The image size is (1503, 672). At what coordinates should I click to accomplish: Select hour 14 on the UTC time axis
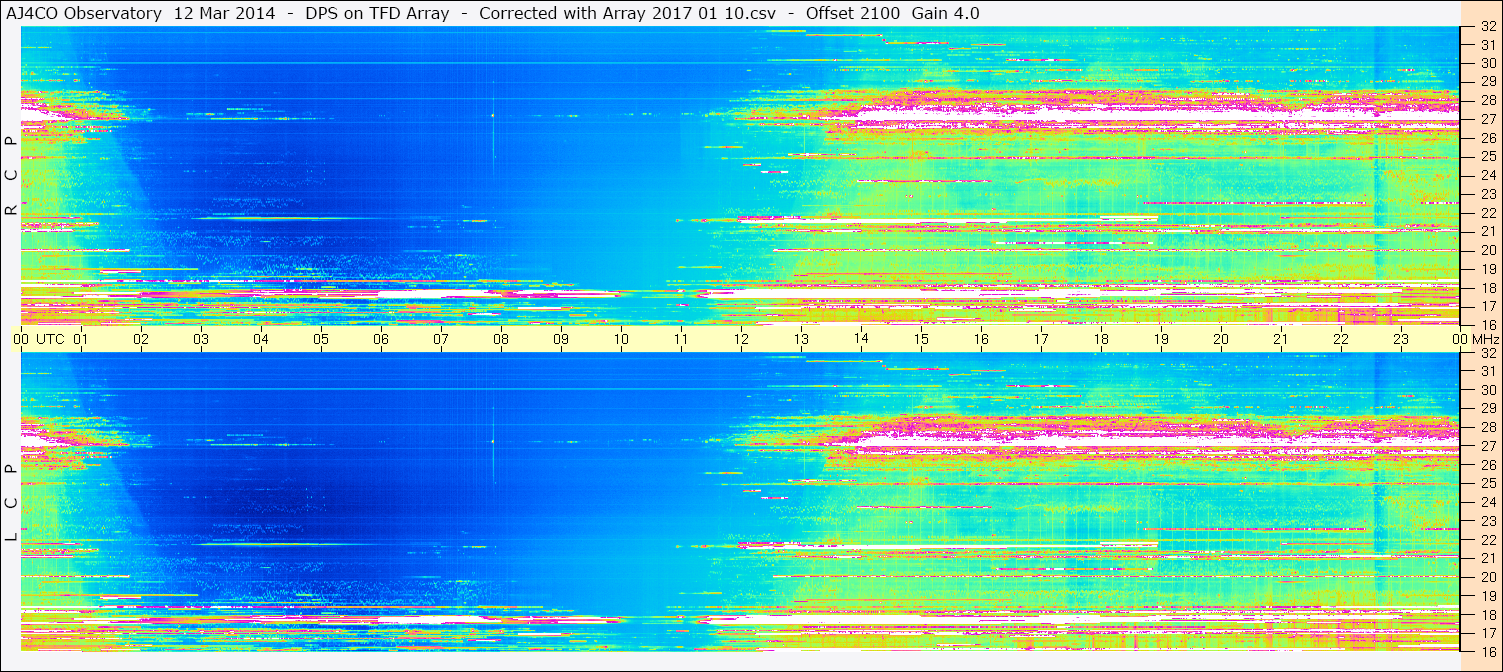click(861, 339)
